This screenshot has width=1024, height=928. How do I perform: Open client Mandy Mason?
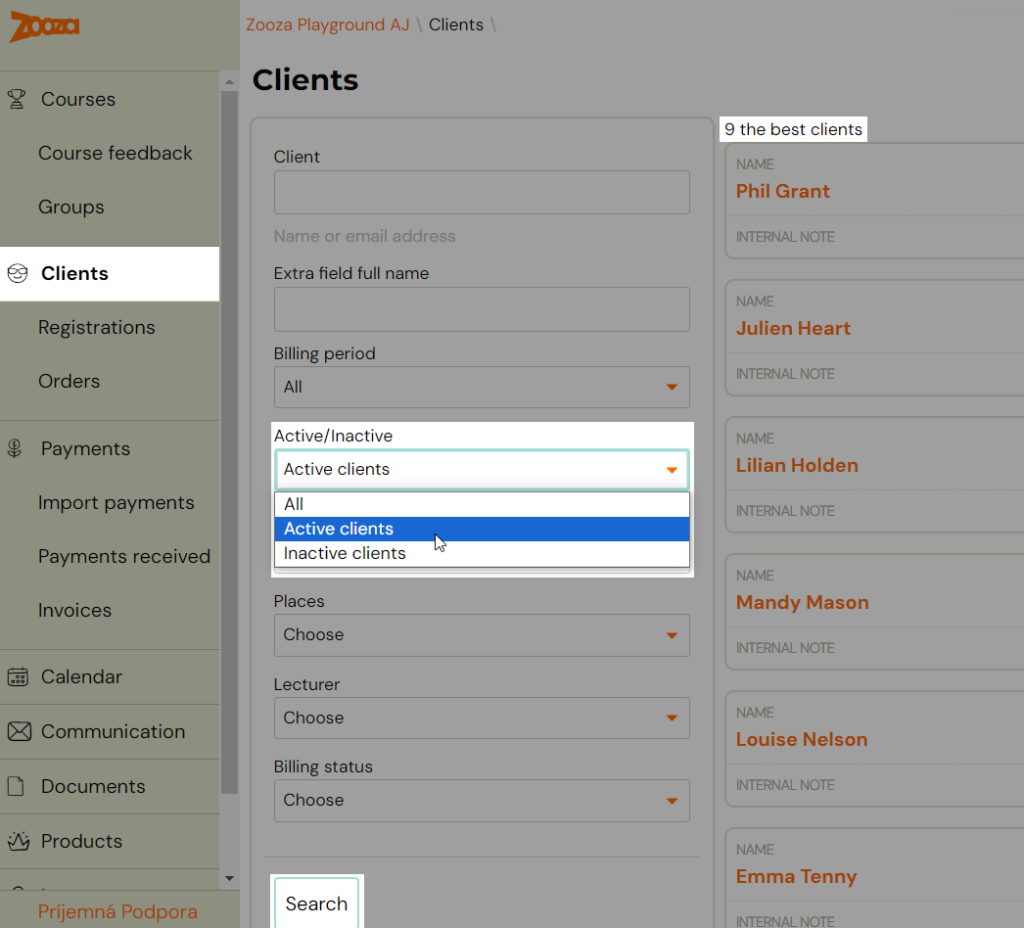[x=802, y=603]
